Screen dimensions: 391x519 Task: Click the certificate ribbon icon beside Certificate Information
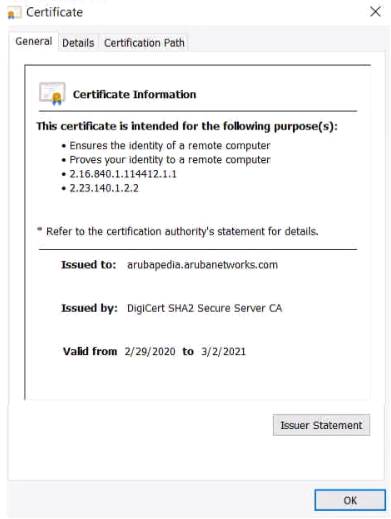click(x=52, y=93)
